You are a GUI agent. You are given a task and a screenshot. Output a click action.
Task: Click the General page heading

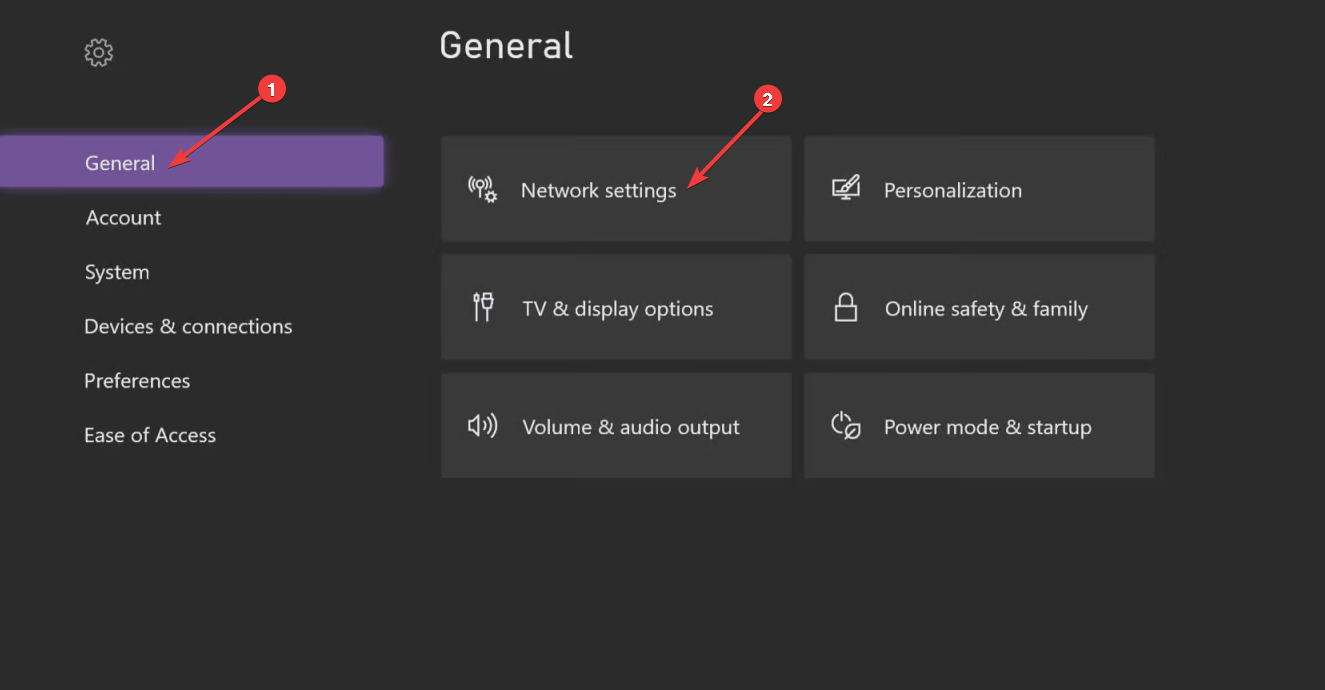(x=506, y=46)
